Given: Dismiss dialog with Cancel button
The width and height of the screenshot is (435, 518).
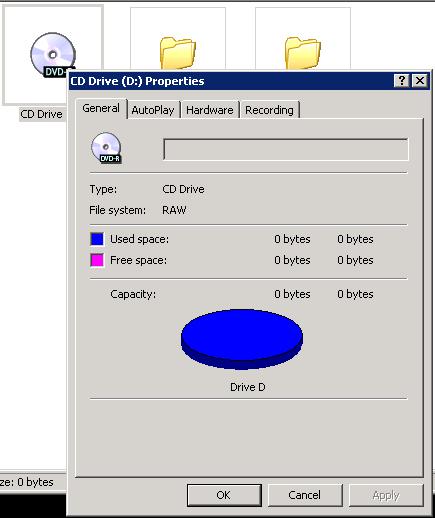Looking at the screenshot, I should tap(305, 495).
